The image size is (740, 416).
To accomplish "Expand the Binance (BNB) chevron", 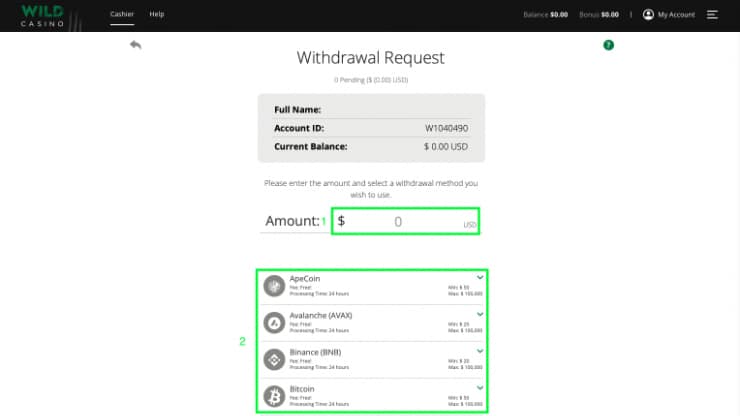I will [x=480, y=351].
